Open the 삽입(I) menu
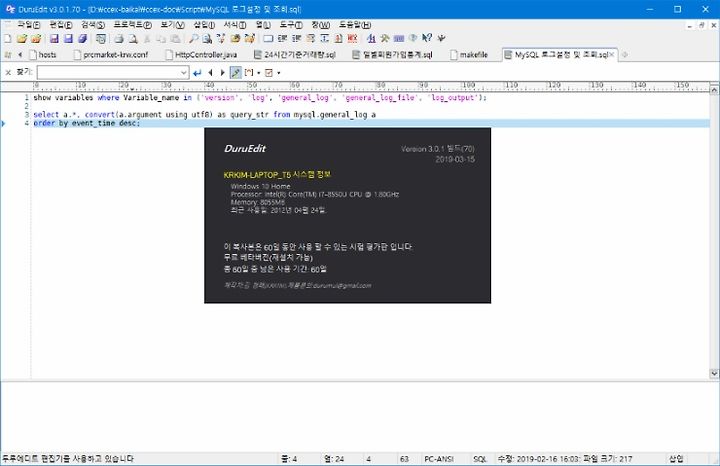 pos(204,25)
